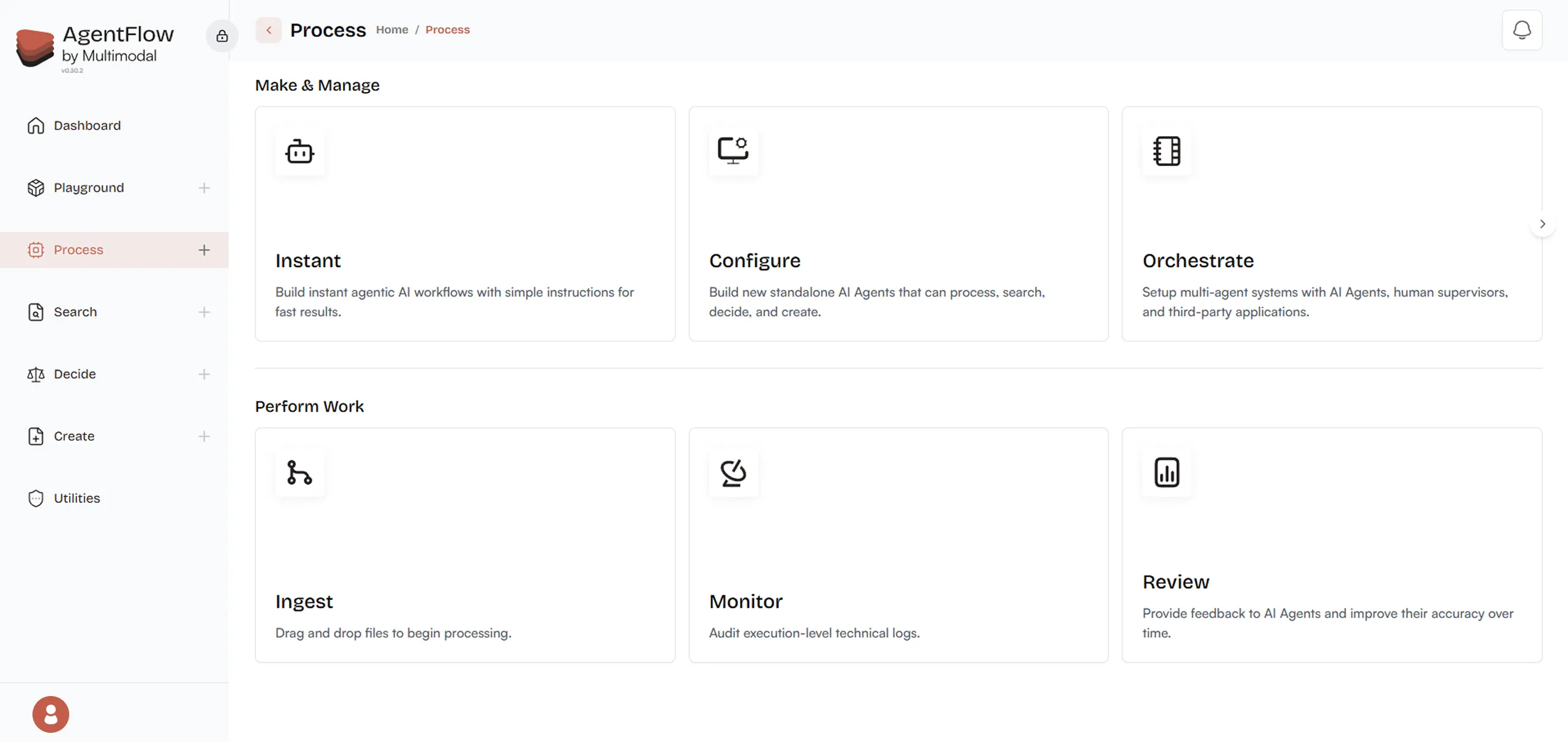Open the user profile avatar
The height and width of the screenshot is (742, 1568).
point(50,714)
